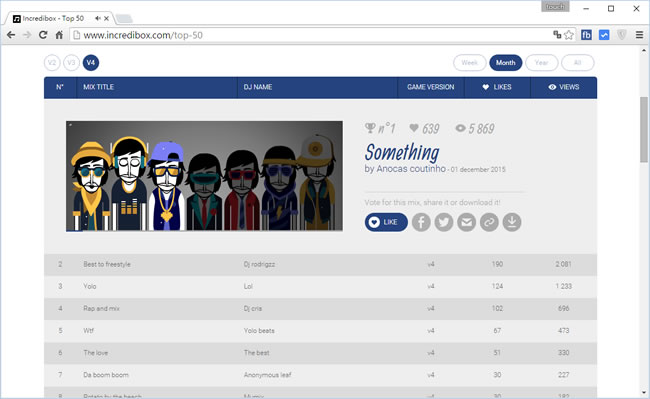Show the All time ranking
The width and height of the screenshot is (650, 399).
(x=577, y=63)
